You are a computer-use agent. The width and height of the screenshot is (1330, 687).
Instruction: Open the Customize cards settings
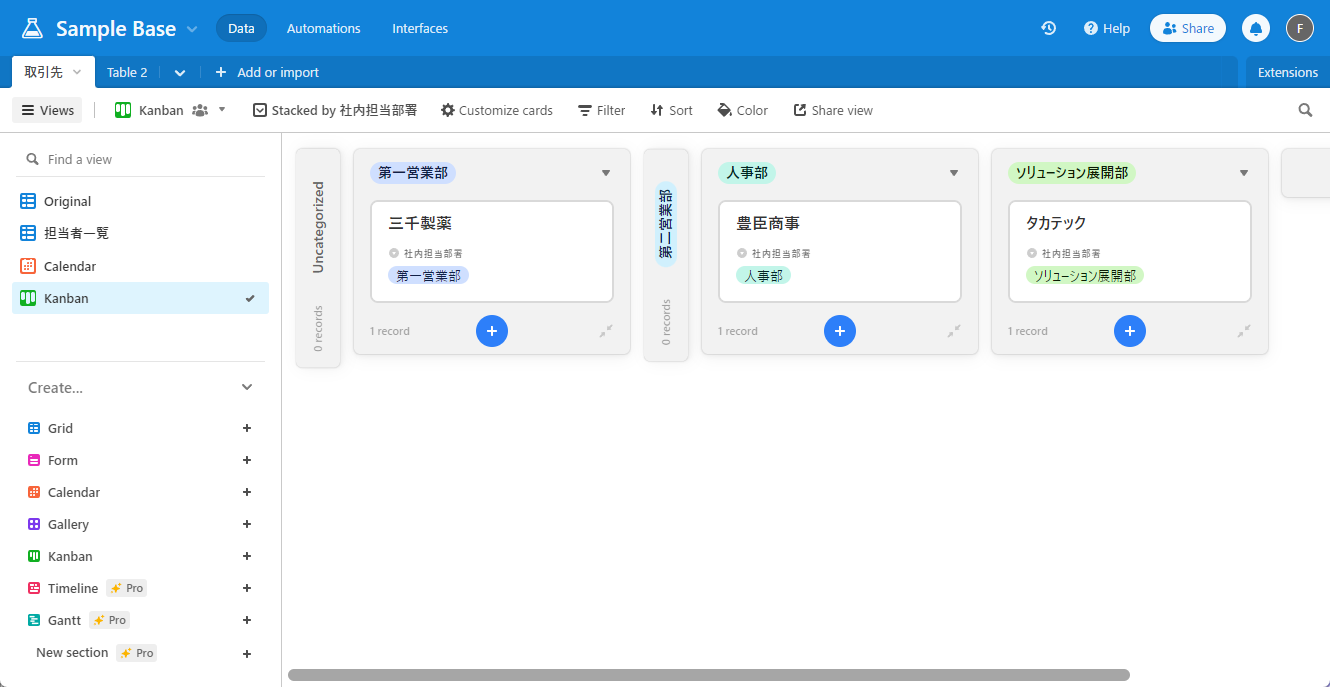tap(496, 110)
